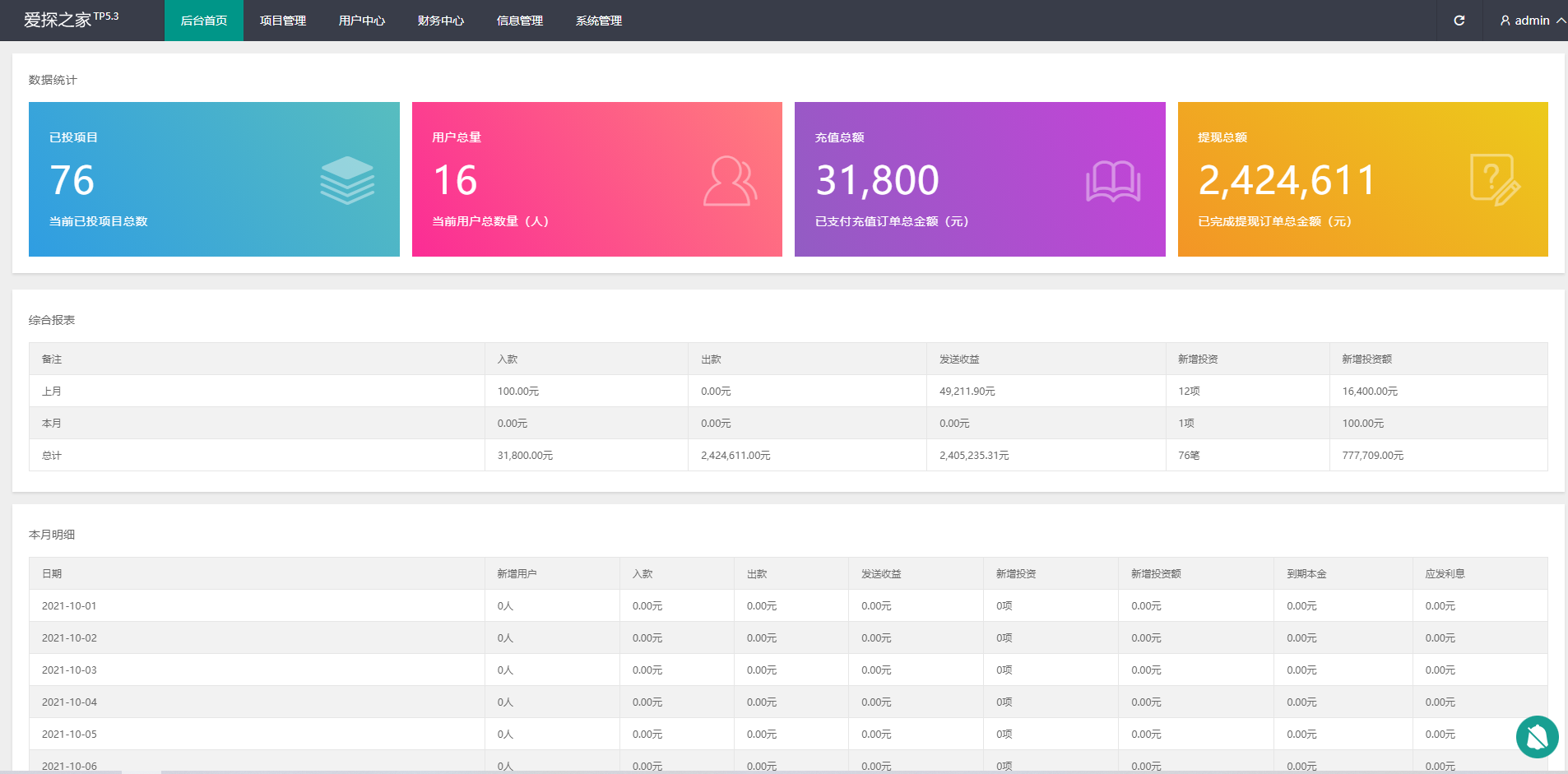Open the 项目管理 menu

pyautogui.click(x=283, y=21)
